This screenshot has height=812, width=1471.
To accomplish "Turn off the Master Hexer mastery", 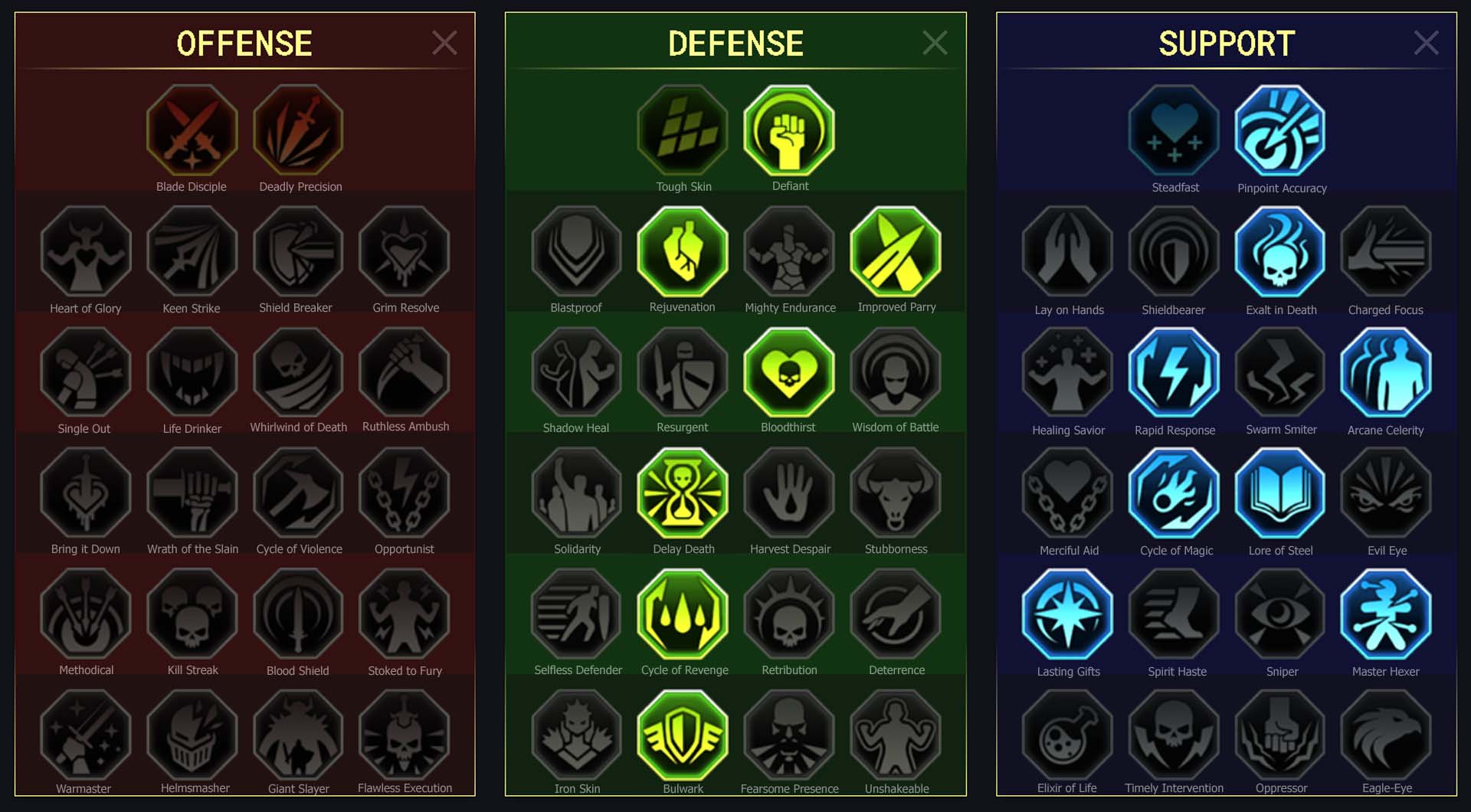I will [1386, 614].
